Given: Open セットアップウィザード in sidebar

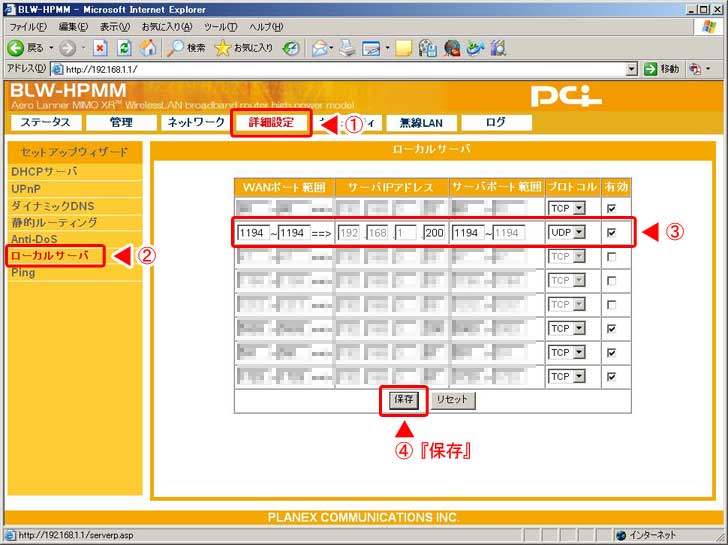Looking at the screenshot, I should 74,152.
